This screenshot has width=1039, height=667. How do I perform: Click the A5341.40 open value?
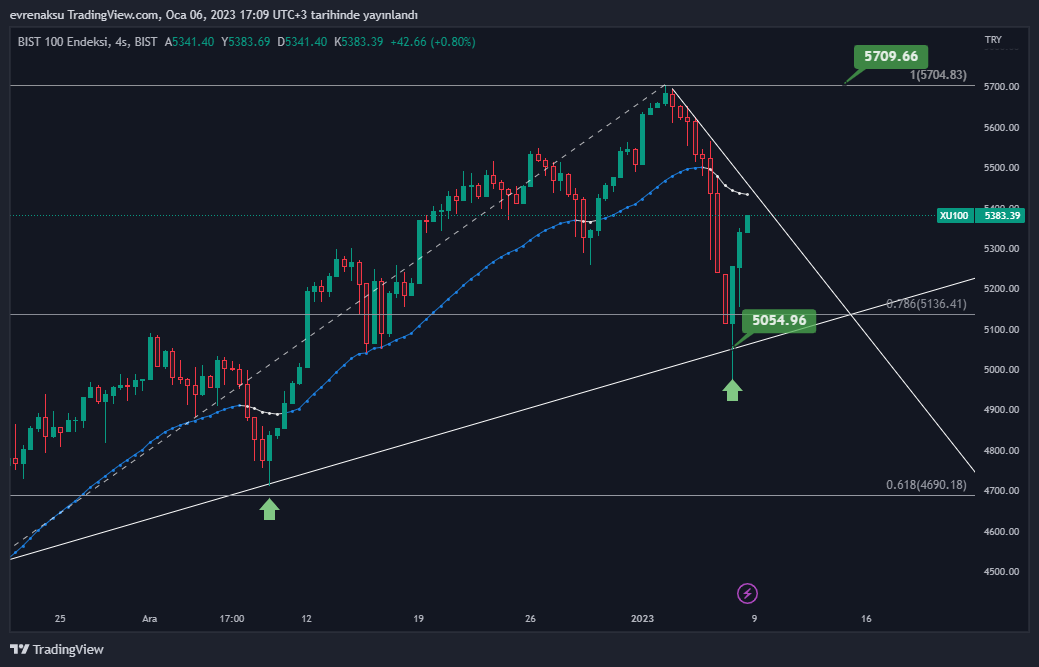[x=190, y=42]
